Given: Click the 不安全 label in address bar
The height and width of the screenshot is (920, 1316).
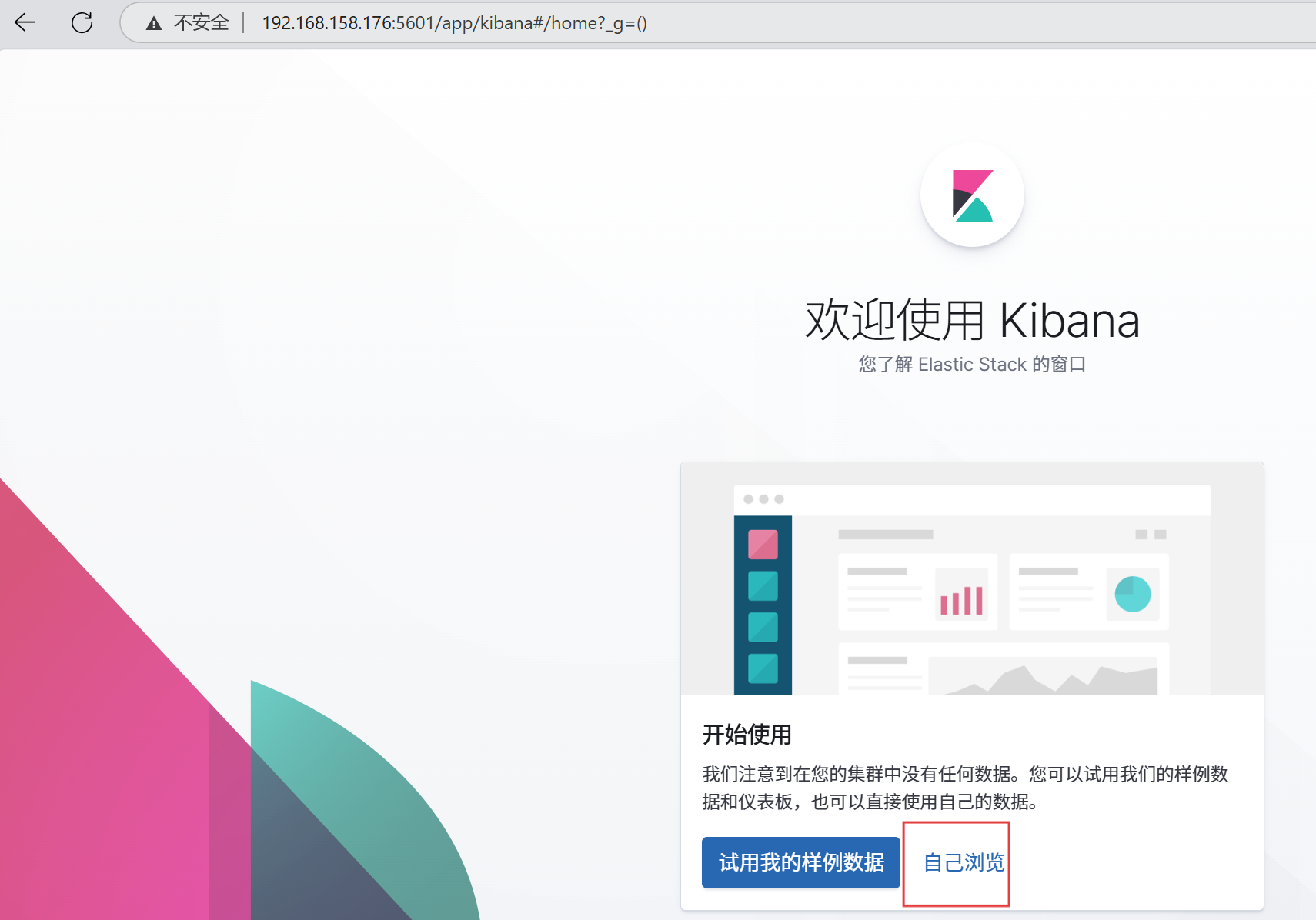Looking at the screenshot, I should 201,23.
